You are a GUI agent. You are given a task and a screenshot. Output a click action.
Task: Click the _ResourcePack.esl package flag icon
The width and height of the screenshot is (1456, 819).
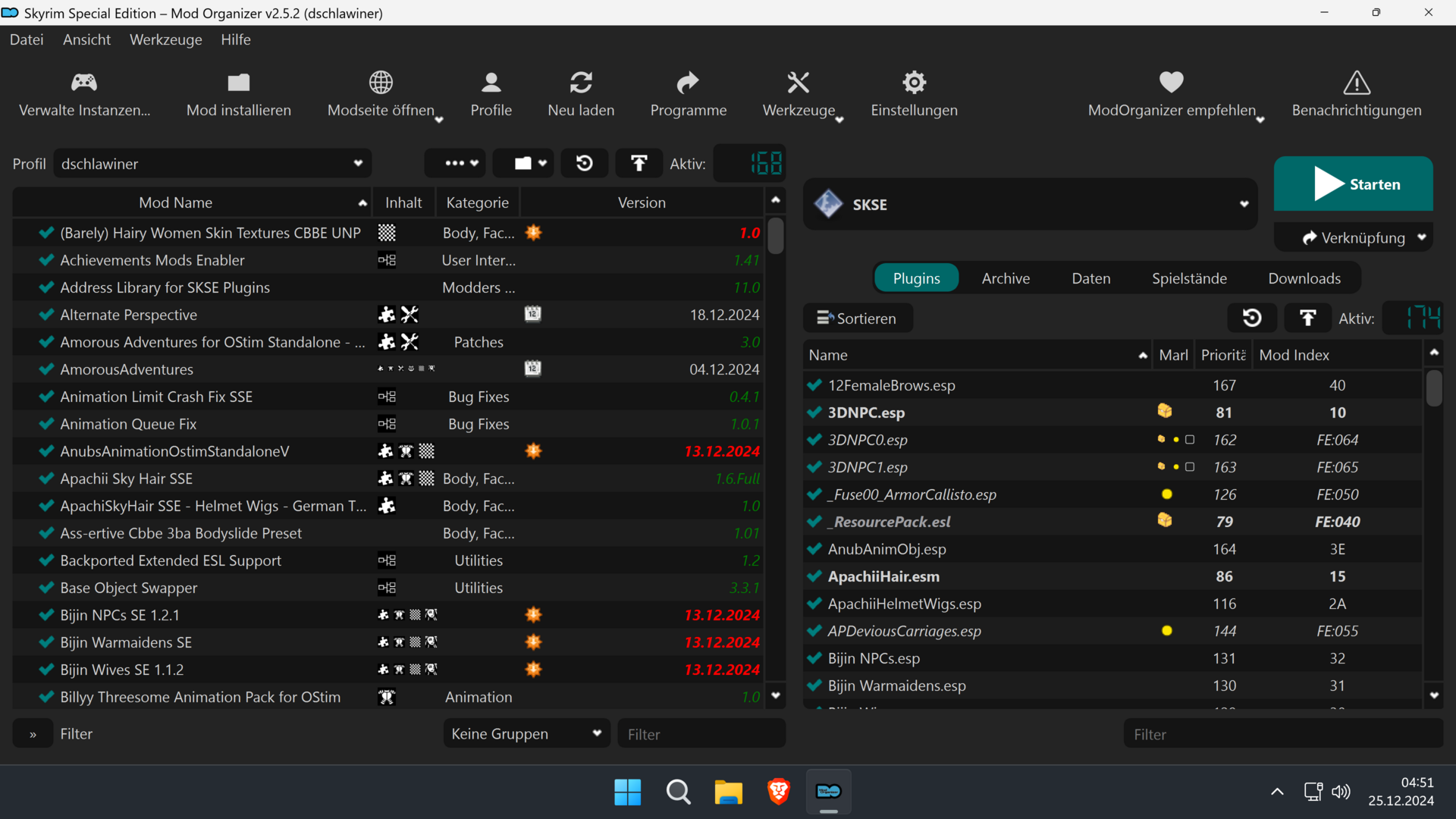(1165, 521)
